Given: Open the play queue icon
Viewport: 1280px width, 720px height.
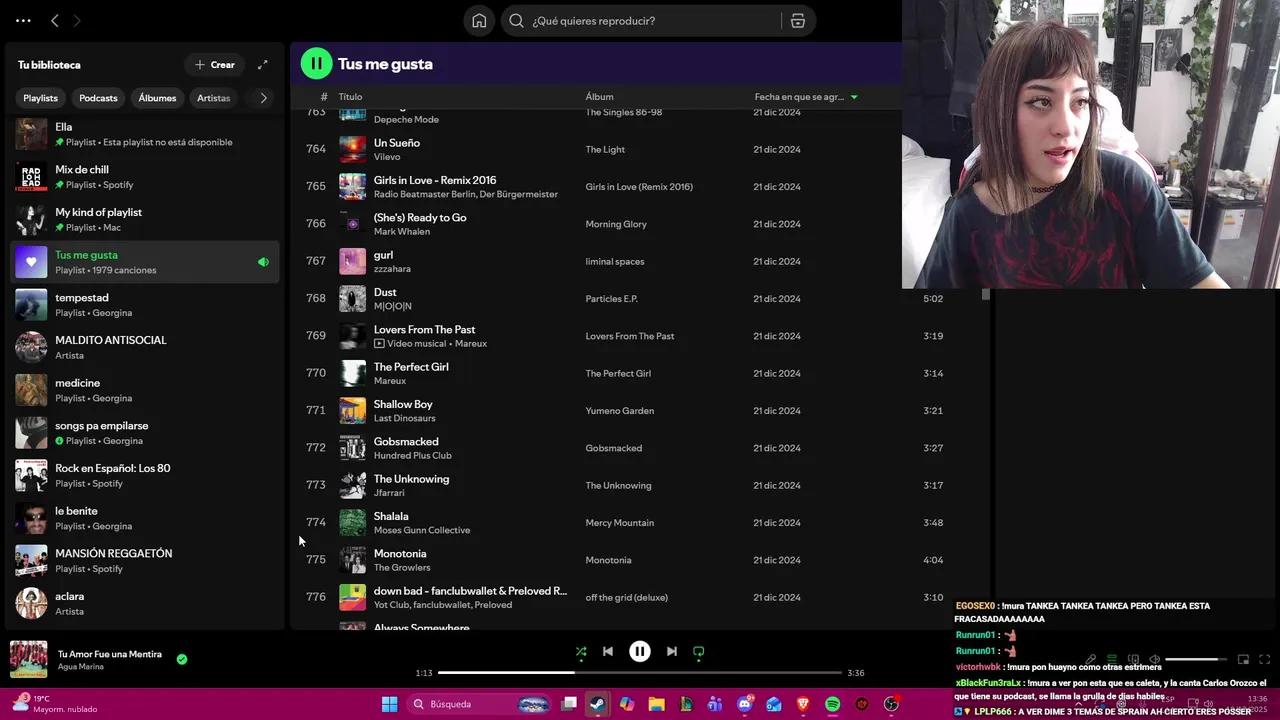Looking at the screenshot, I should (1111, 659).
